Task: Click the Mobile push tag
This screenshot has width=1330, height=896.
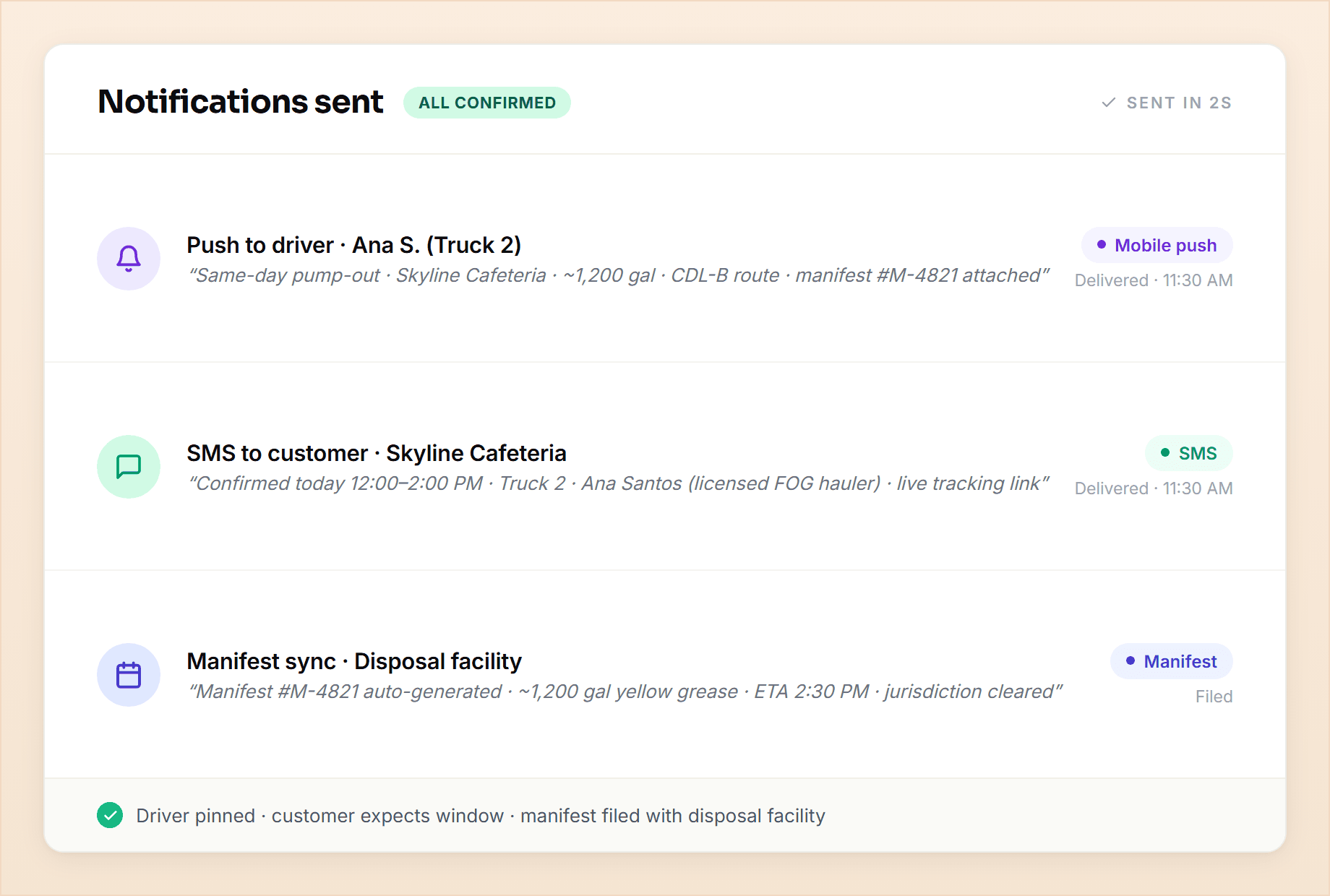Action: [x=1157, y=245]
